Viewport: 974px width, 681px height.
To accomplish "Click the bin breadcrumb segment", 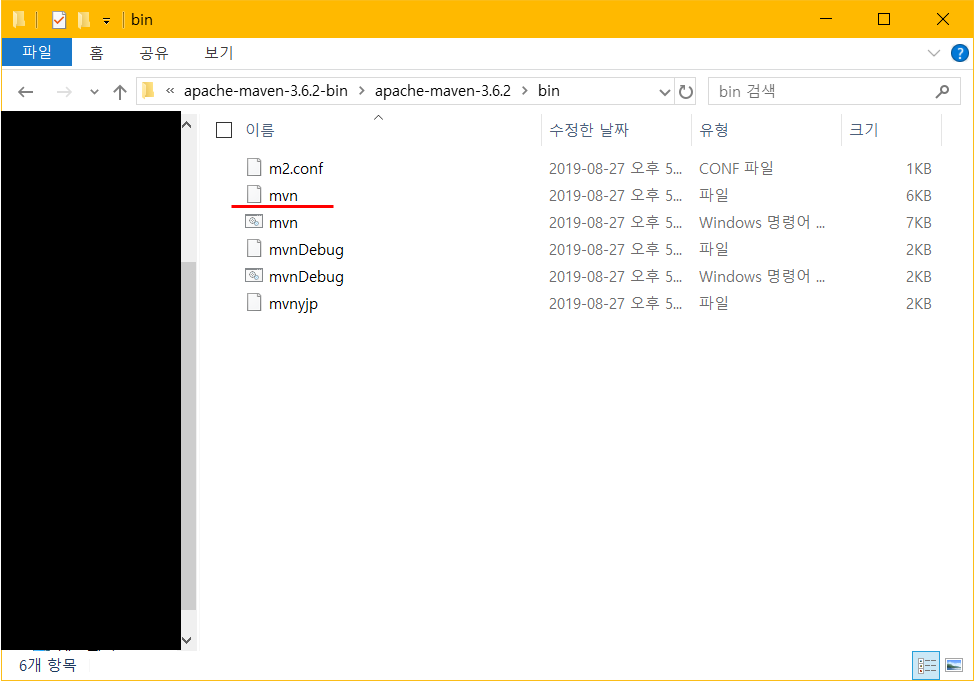I will (x=548, y=91).
